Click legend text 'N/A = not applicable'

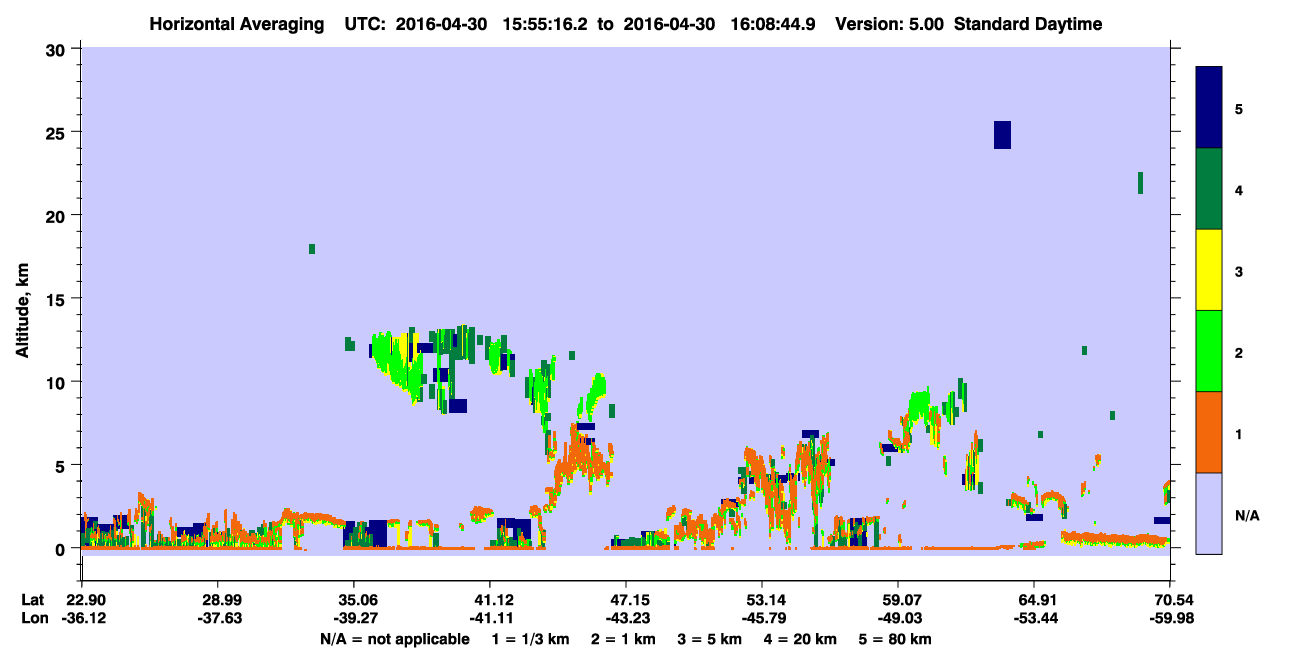(395, 638)
